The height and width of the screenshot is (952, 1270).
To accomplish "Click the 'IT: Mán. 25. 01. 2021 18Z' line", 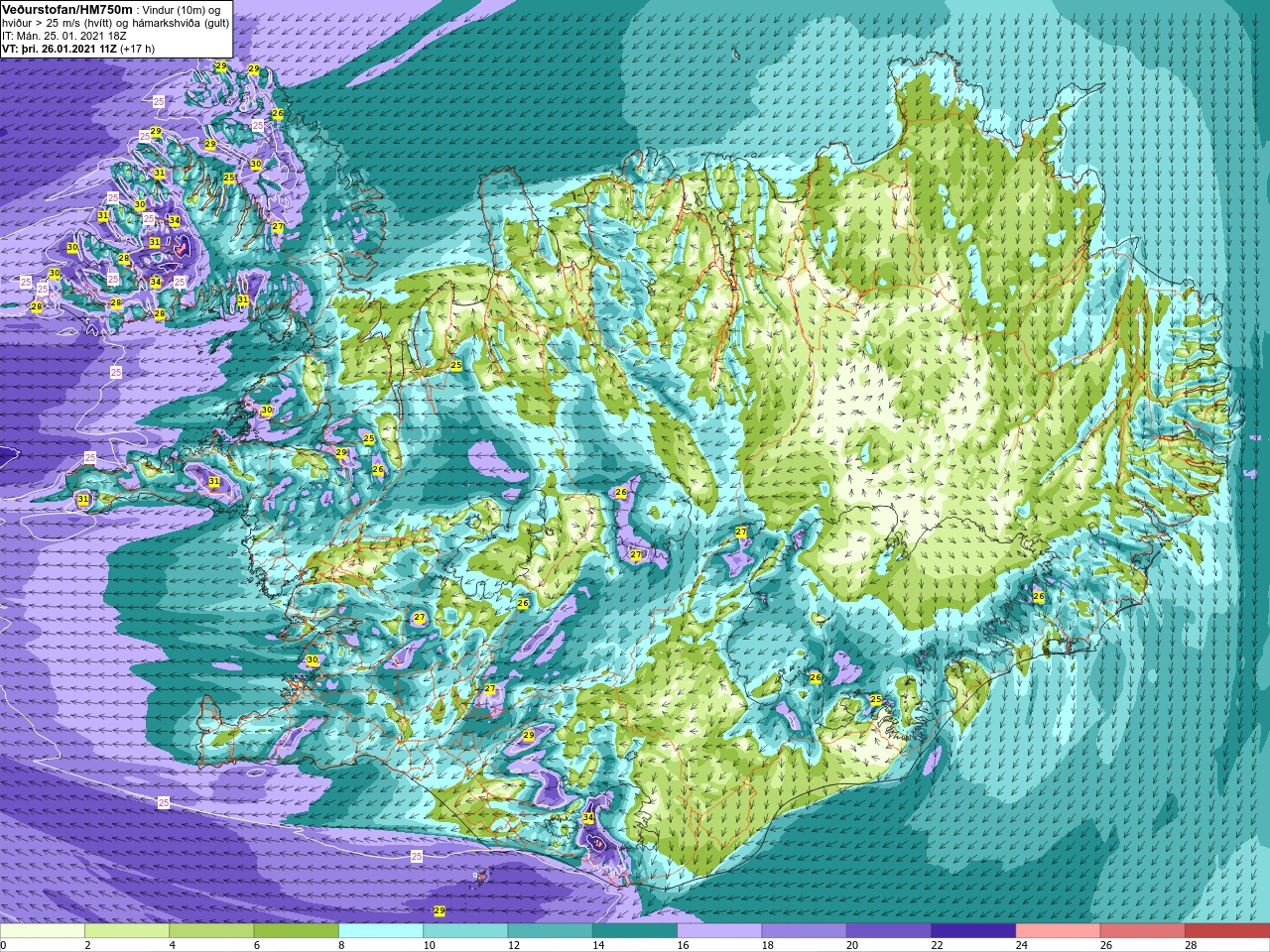I will click(x=63, y=35).
